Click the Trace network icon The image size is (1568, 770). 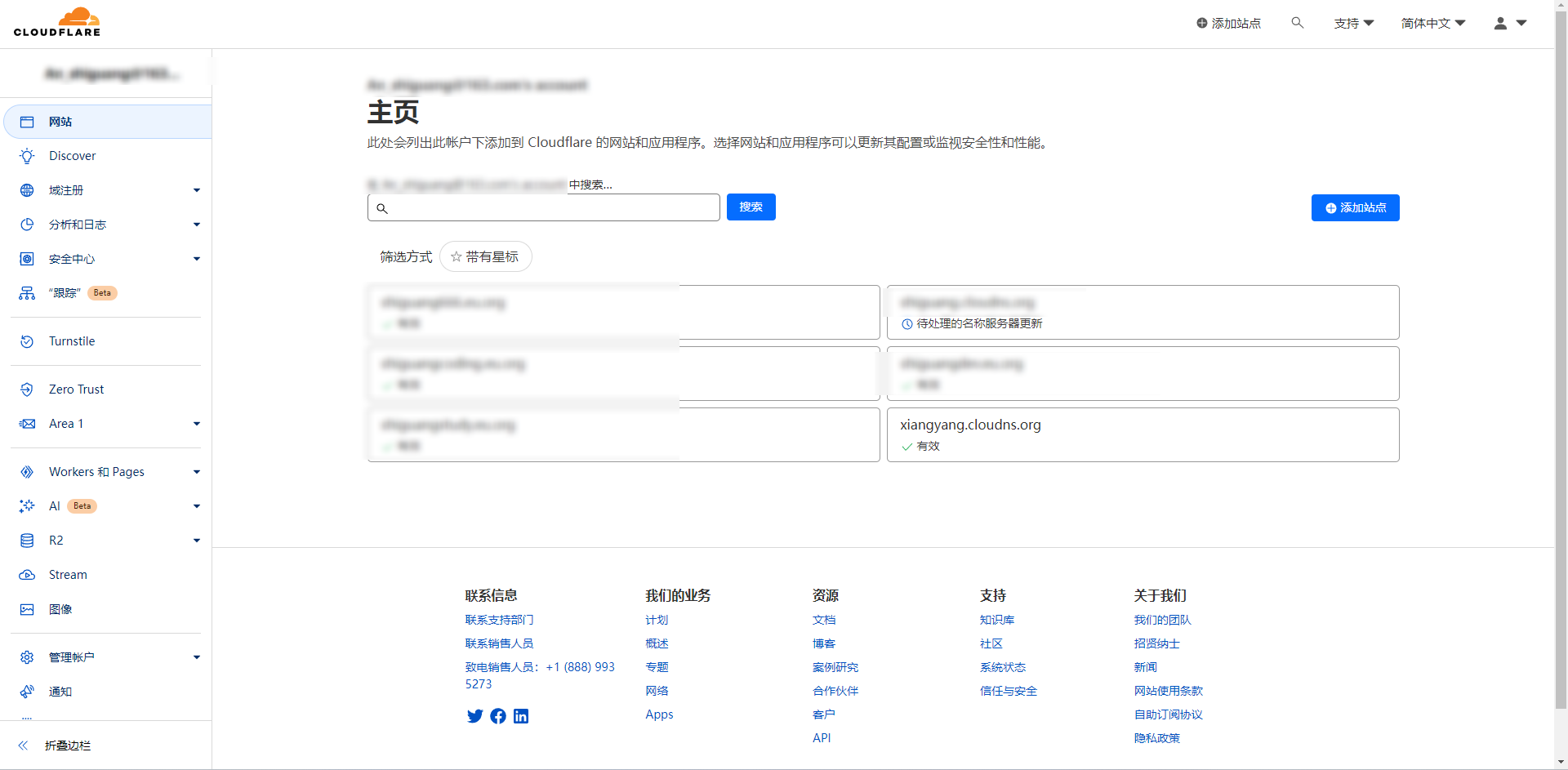[x=27, y=293]
